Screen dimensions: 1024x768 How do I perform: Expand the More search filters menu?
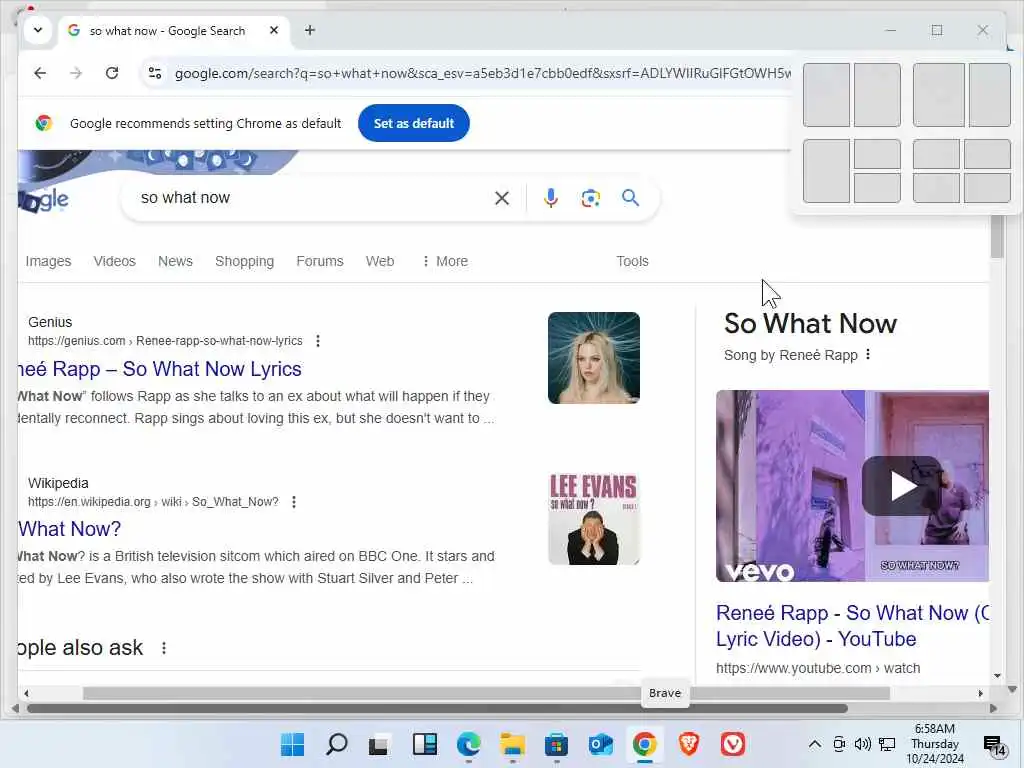(x=445, y=261)
